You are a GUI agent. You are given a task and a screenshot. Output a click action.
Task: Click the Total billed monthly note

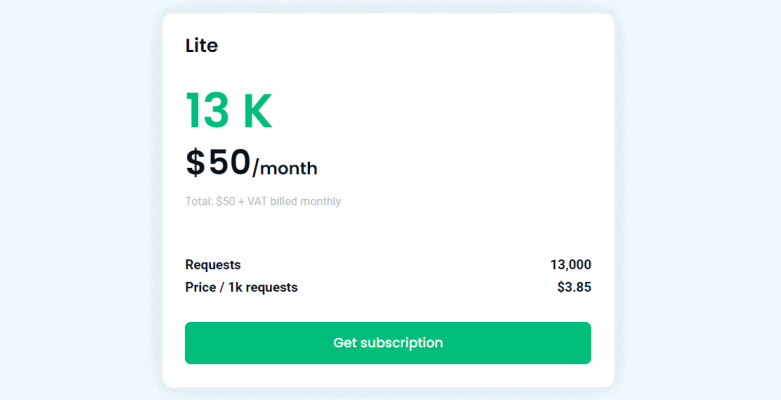263,201
